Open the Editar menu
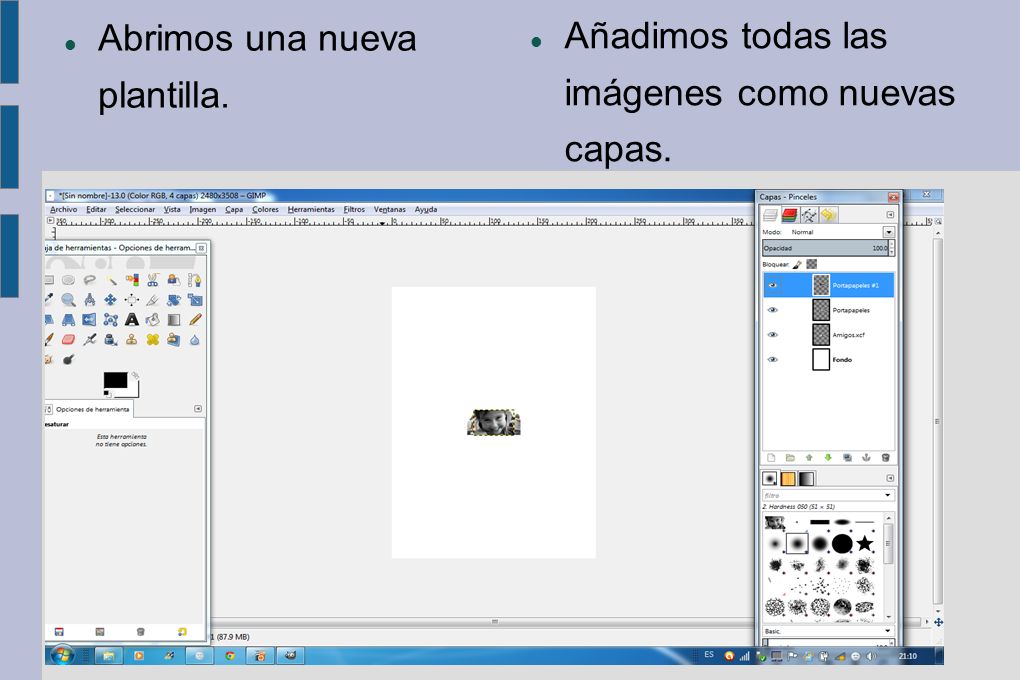 pyautogui.click(x=96, y=210)
